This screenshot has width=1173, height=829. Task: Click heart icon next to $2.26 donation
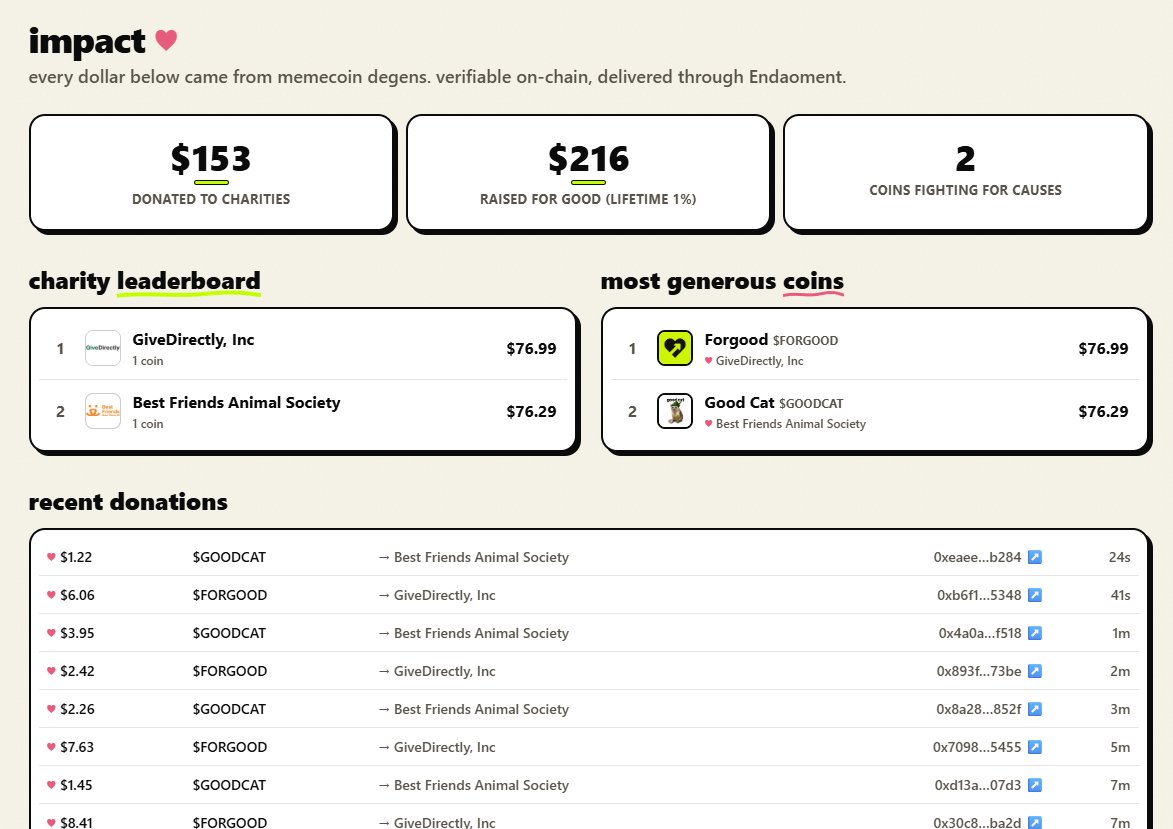(x=51, y=709)
